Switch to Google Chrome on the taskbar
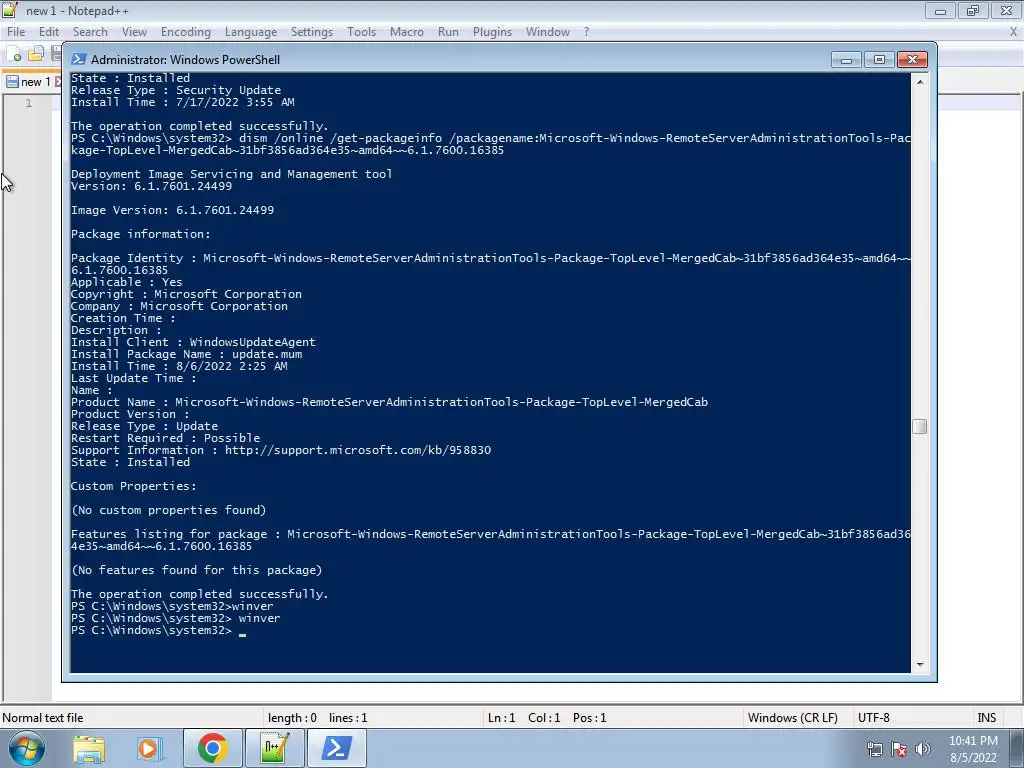 pyautogui.click(x=213, y=748)
